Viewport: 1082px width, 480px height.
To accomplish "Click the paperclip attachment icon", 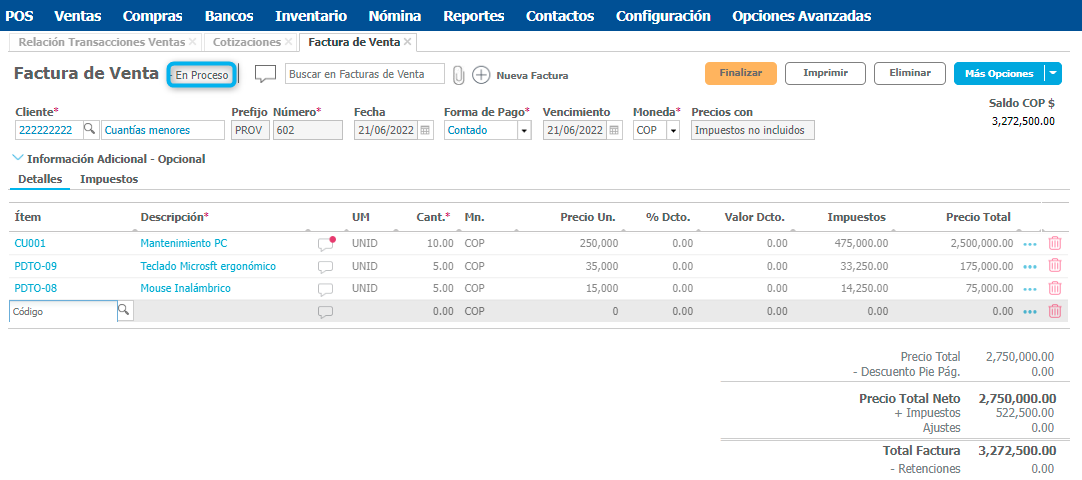I will click(459, 75).
